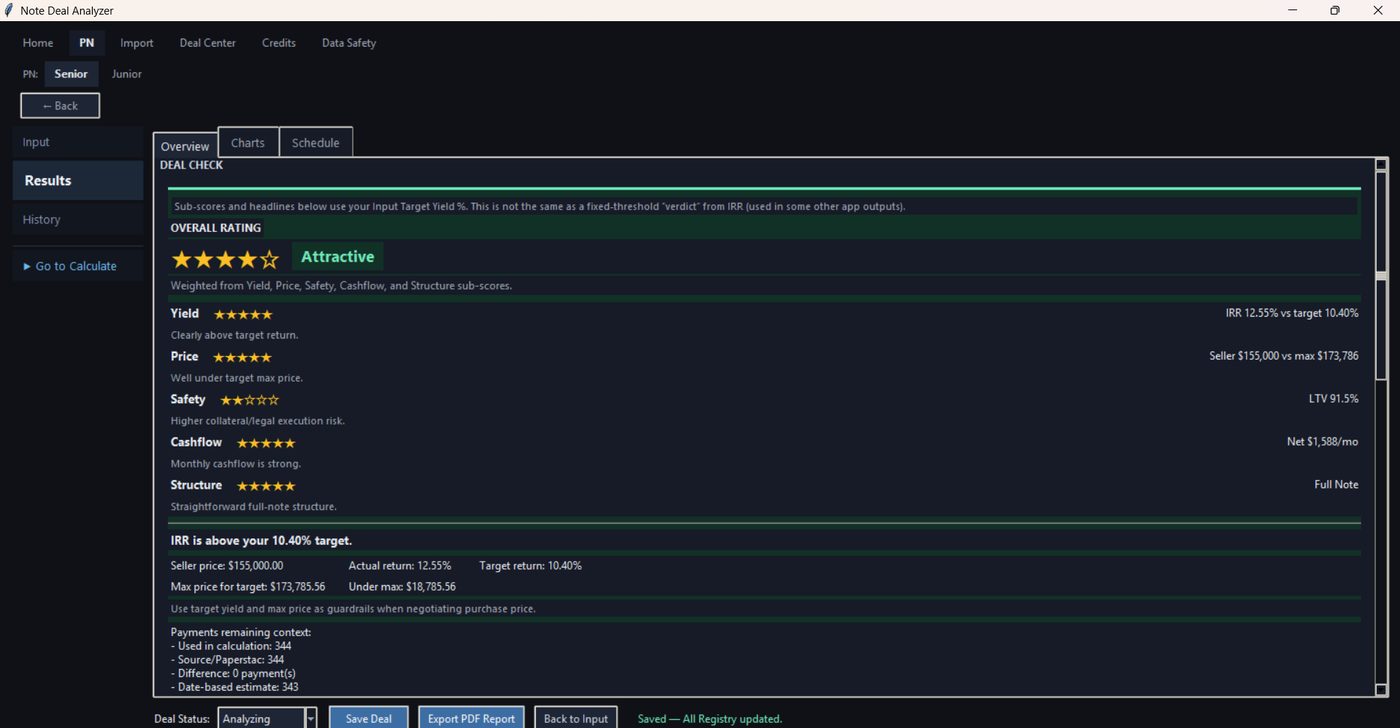Click the Note Deal Analyzer feather icon
Viewport: 1400px width, 728px height.
click(x=9, y=10)
